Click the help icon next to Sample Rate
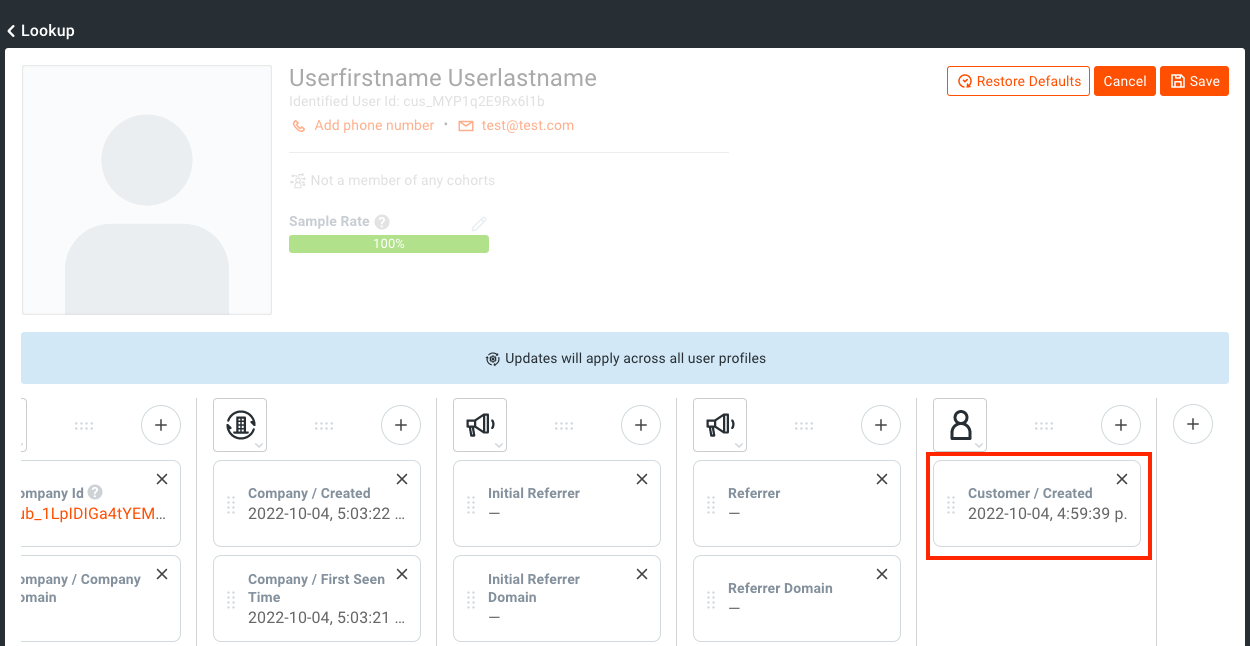This screenshot has width=1250, height=646. click(382, 222)
